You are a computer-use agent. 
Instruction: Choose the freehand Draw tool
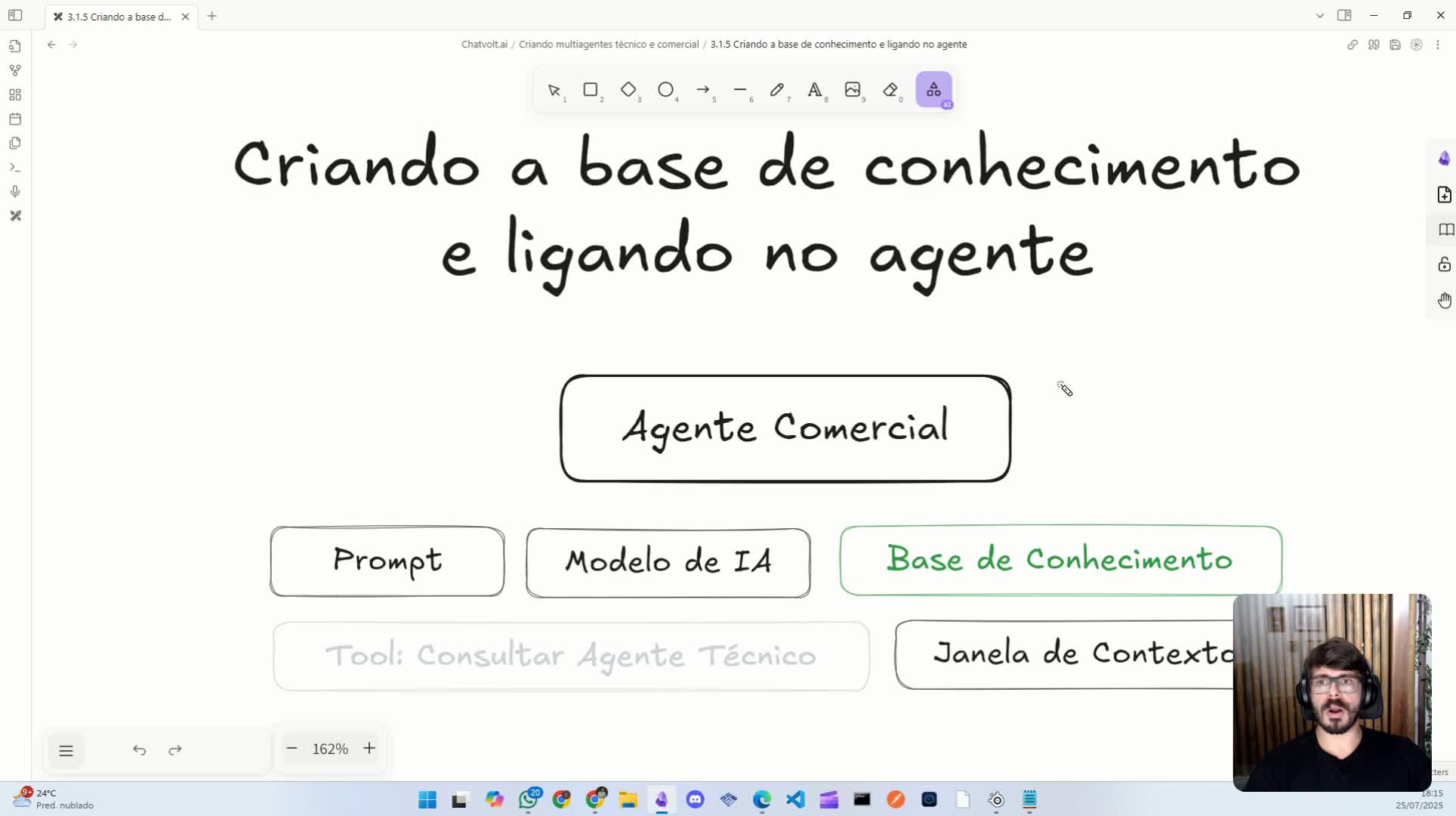tap(778, 90)
